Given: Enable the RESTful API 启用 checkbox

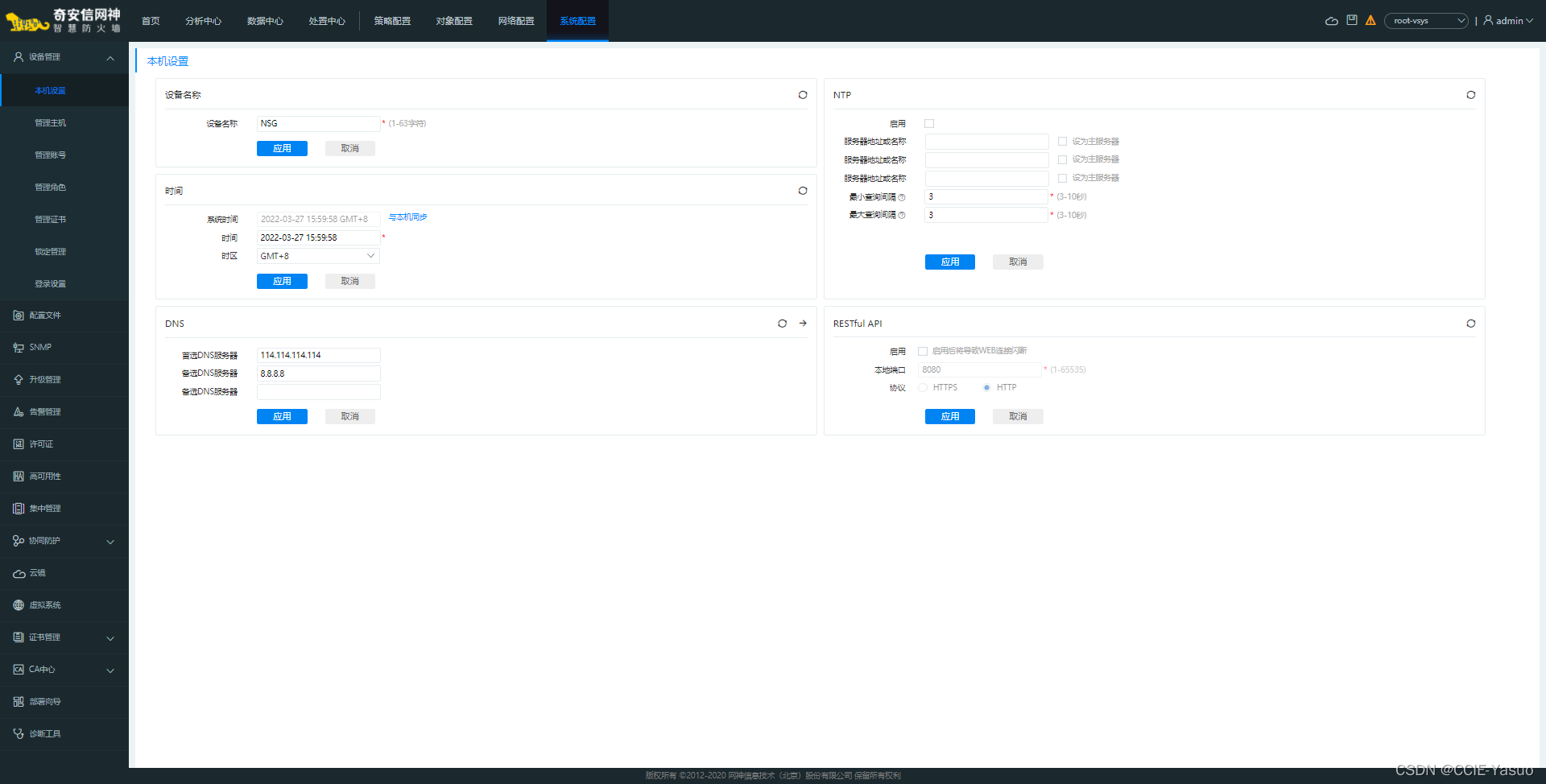Looking at the screenshot, I should [923, 352].
